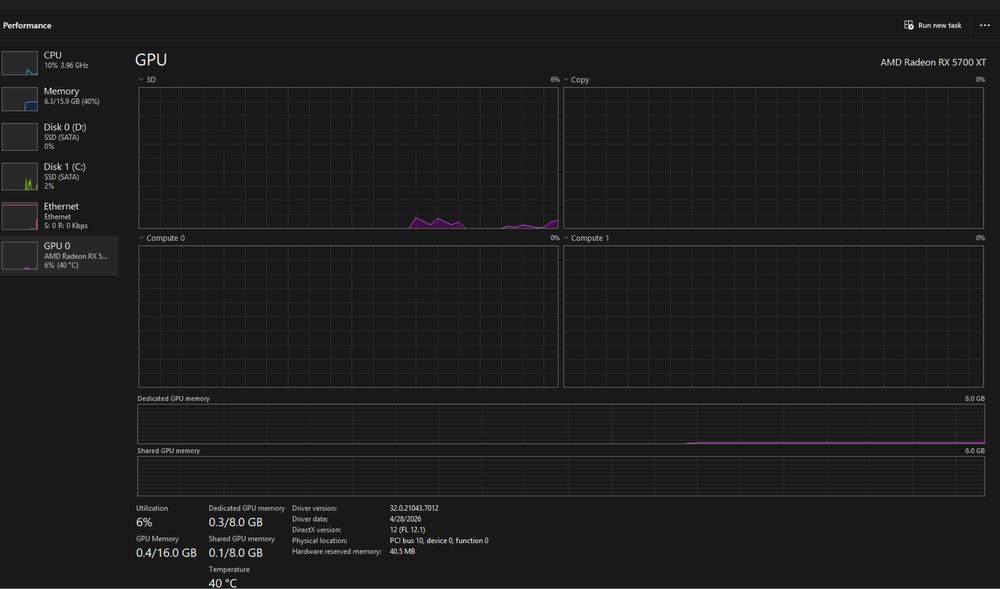Click the 0.3/8.0 GB dedicated memory value

[x=235, y=522]
